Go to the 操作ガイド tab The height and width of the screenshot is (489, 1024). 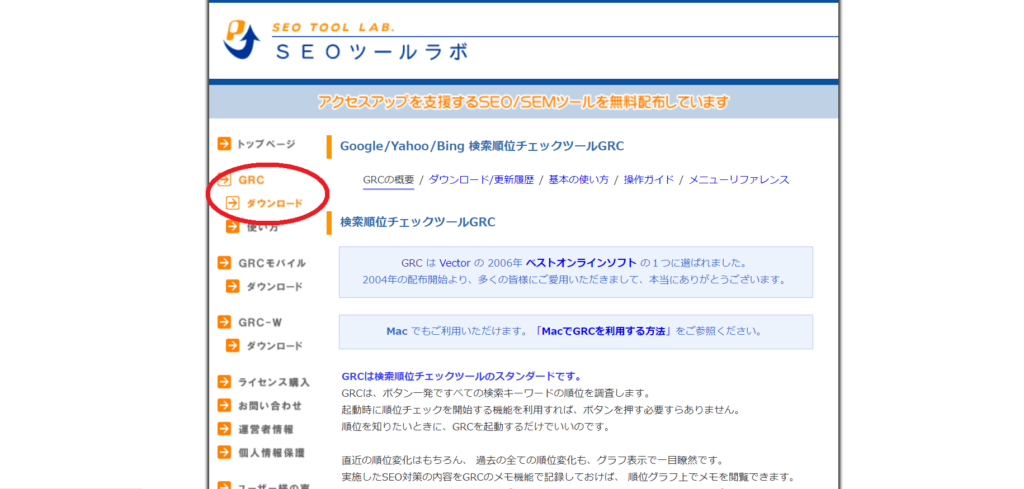(648, 180)
